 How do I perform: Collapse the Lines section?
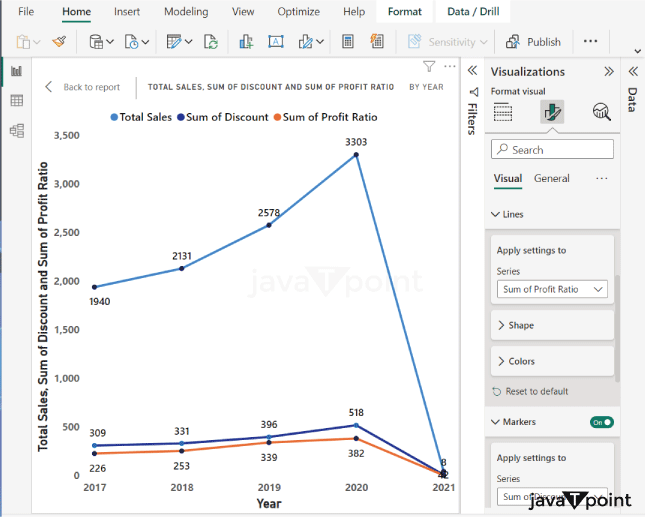point(507,214)
